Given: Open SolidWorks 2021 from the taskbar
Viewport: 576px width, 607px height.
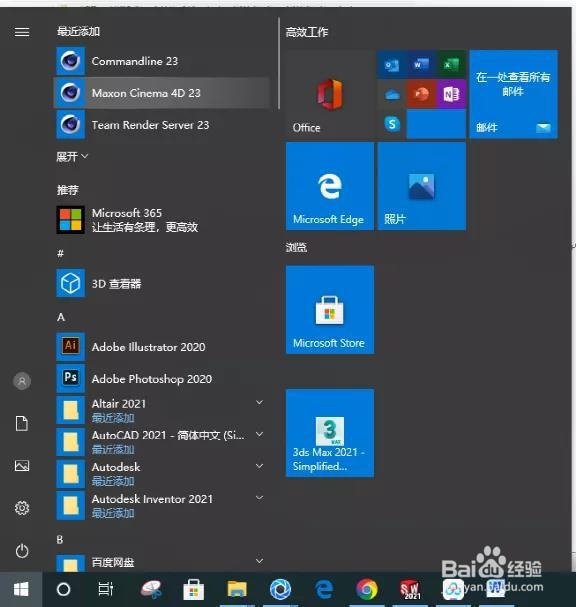Looking at the screenshot, I should 410,590.
